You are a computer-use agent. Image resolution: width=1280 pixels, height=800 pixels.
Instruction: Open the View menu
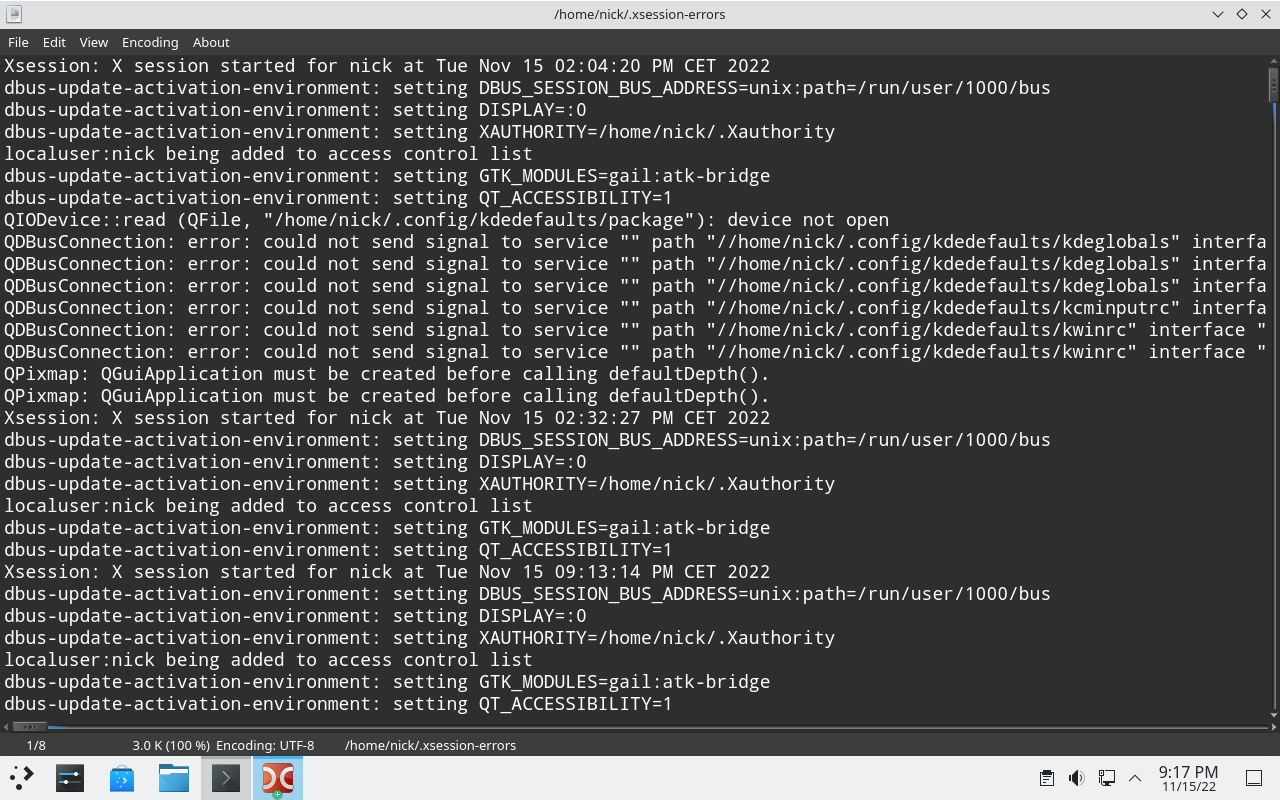click(93, 42)
